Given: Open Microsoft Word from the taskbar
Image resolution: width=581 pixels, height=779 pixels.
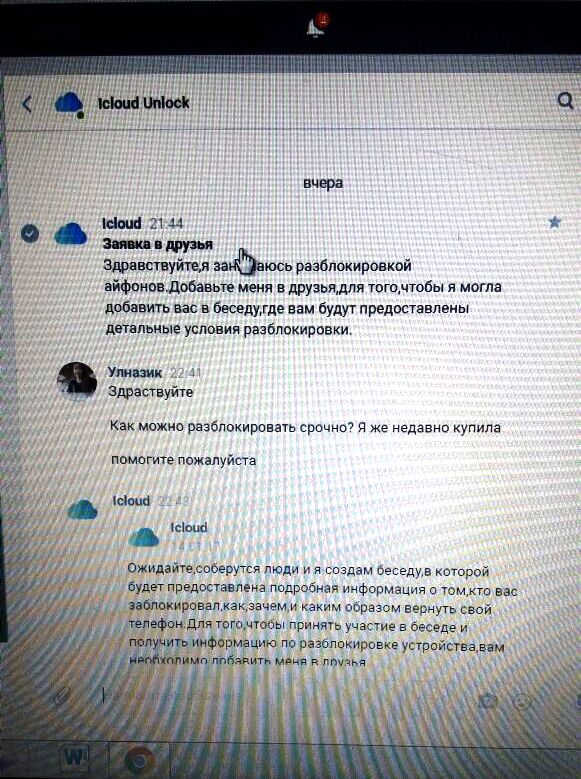Looking at the screenshot, I should 75,758.
